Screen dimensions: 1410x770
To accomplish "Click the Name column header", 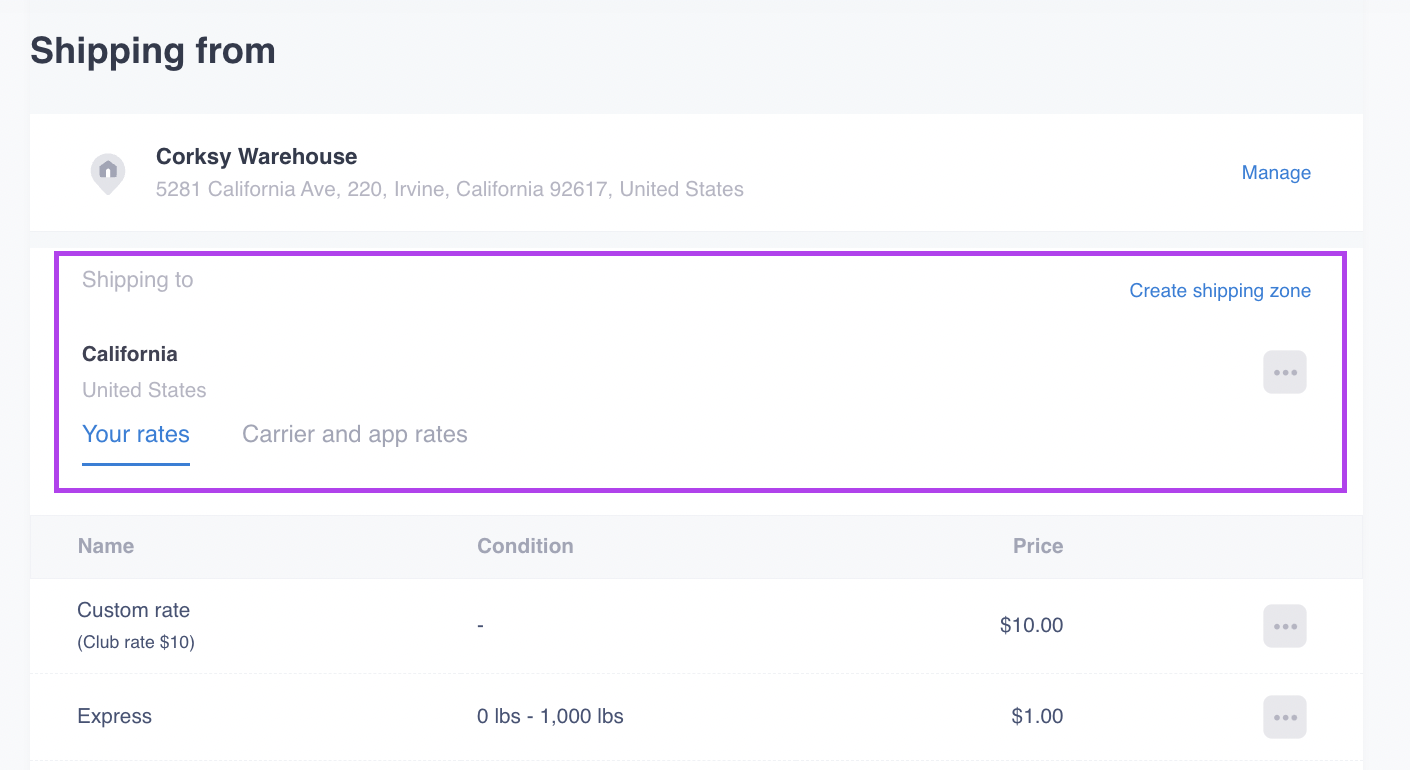I will click(x=106, y=546).
